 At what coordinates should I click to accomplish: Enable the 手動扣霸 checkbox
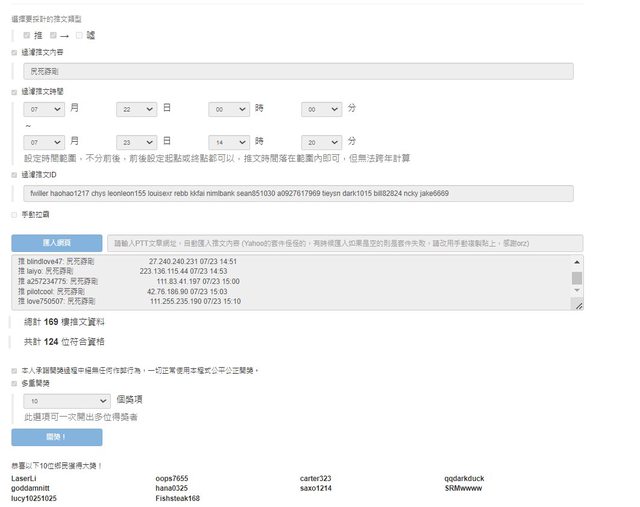(14, 214)
